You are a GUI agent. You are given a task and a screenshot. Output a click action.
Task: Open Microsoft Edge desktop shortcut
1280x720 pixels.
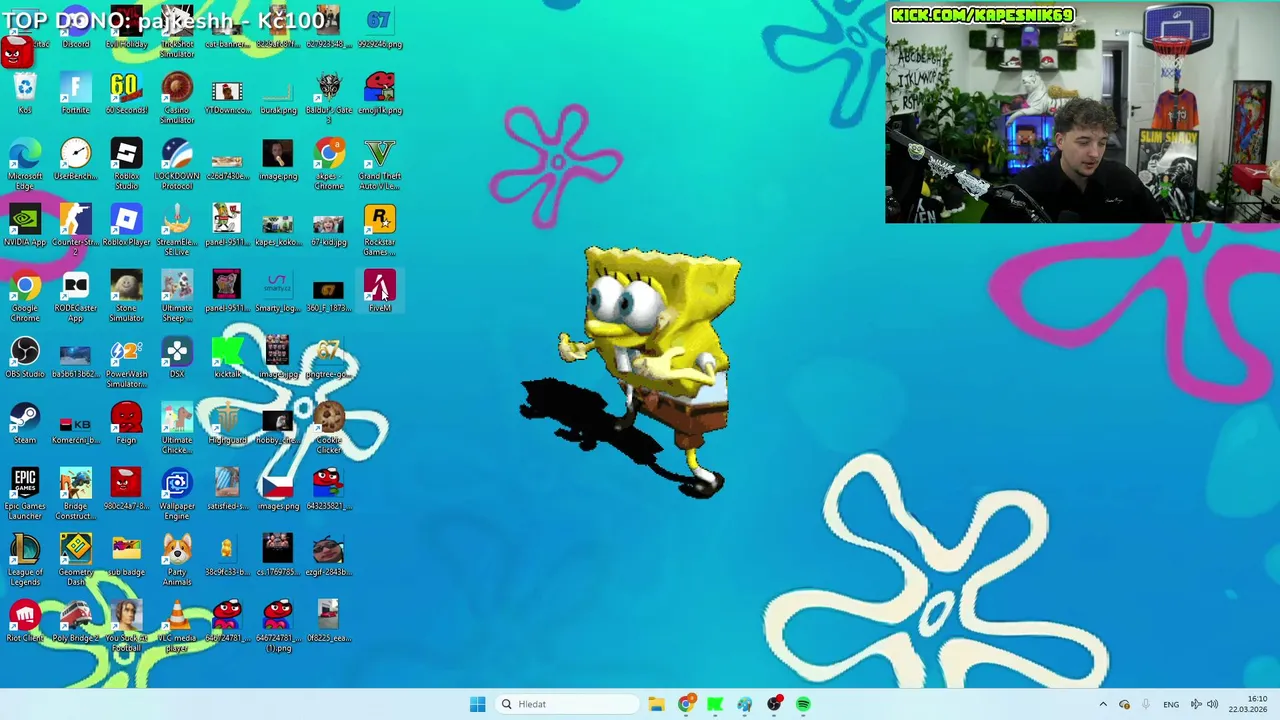25,164
